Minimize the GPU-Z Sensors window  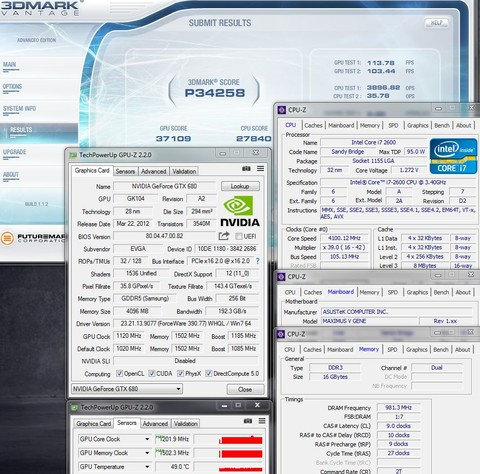coord(224,405)
